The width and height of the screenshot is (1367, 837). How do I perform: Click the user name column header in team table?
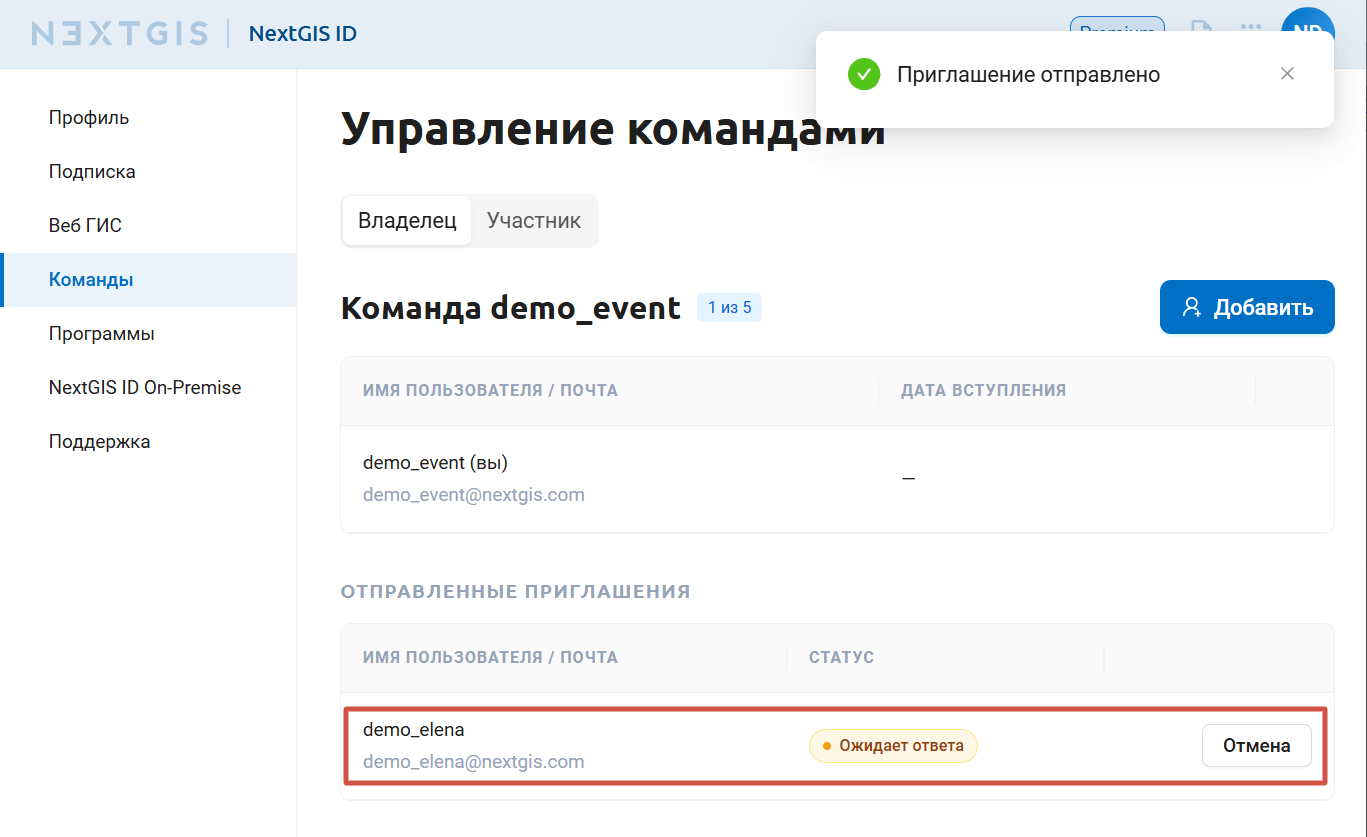tap(490, 390)
